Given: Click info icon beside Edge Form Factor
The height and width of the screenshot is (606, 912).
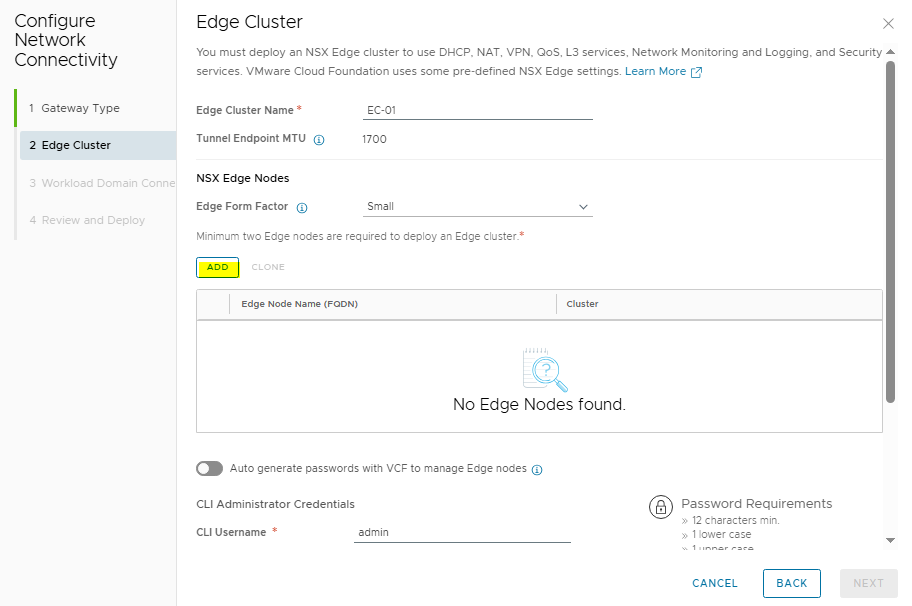Looking at the screenshot, I should pos(302,208).
